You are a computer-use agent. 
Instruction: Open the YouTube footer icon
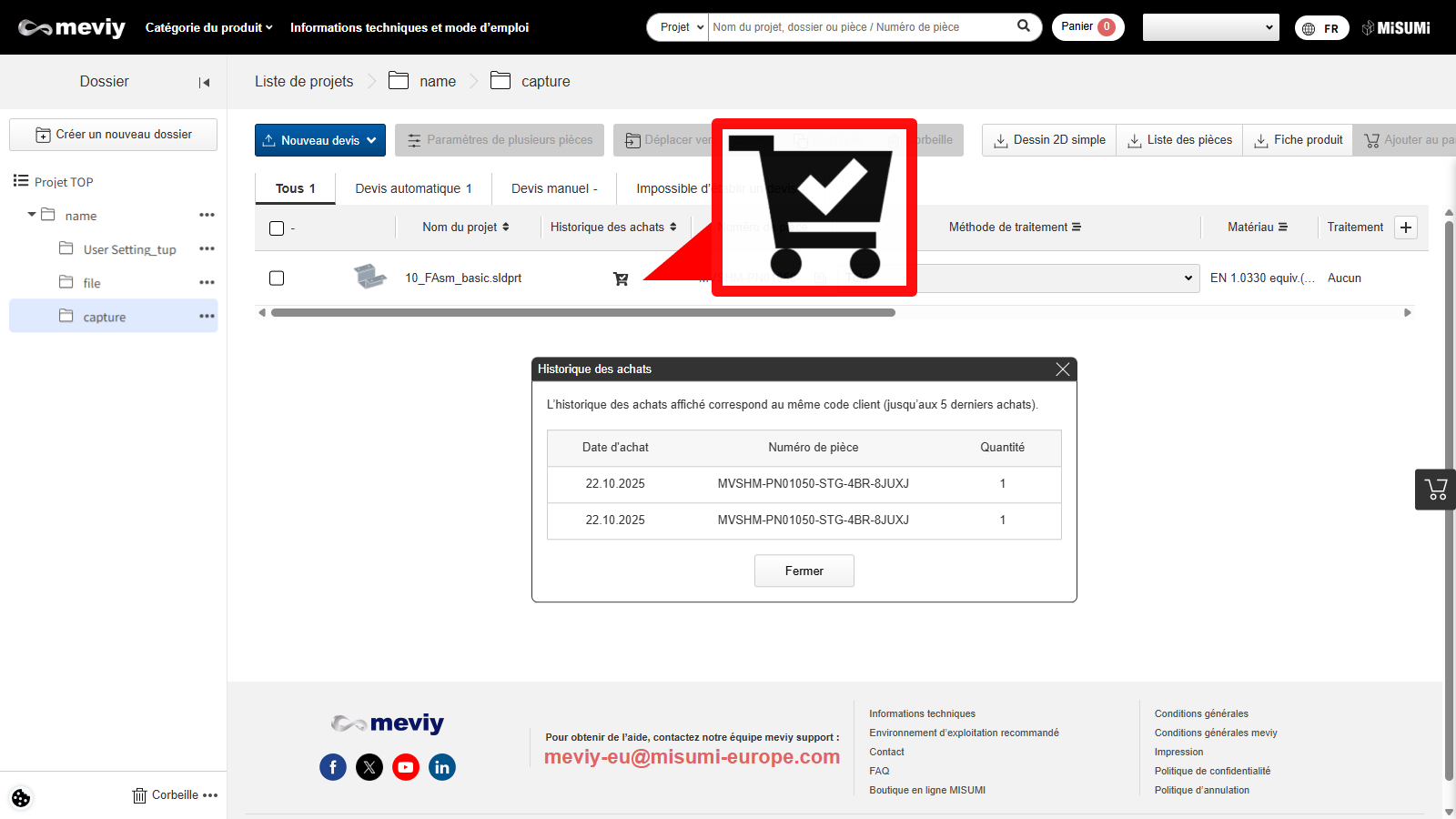[x=406, y=767]
